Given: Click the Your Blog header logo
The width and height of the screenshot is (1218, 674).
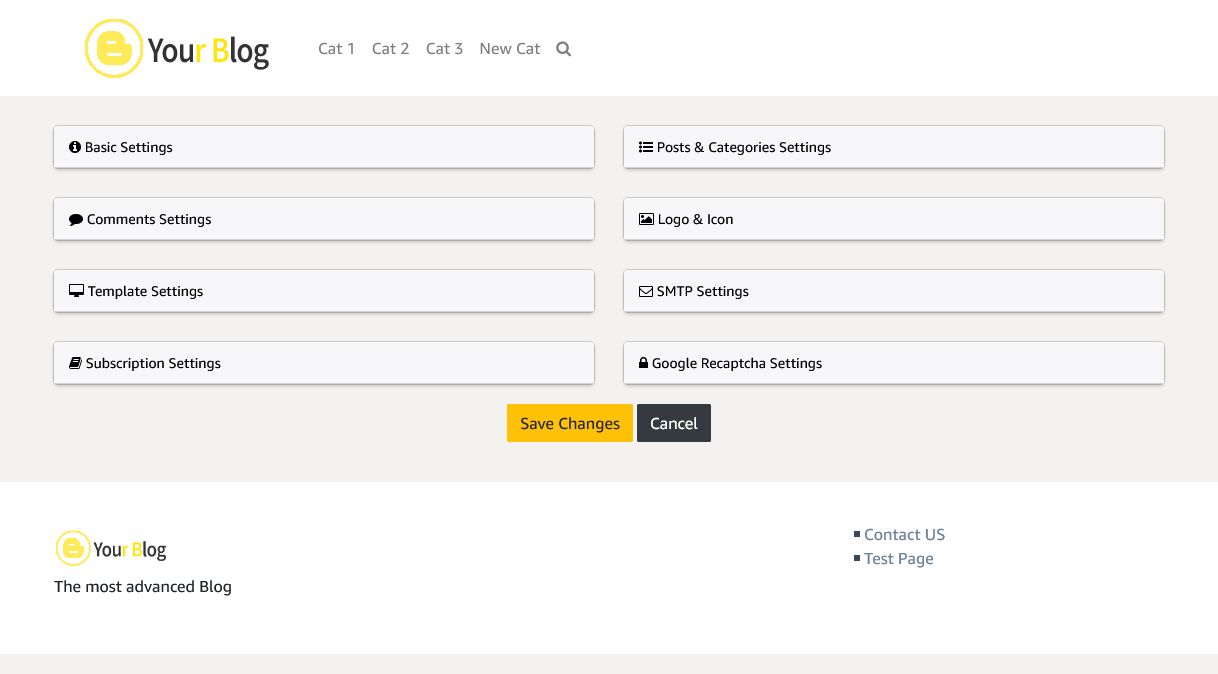Looking at the screenshot, I should pos(177,49).
